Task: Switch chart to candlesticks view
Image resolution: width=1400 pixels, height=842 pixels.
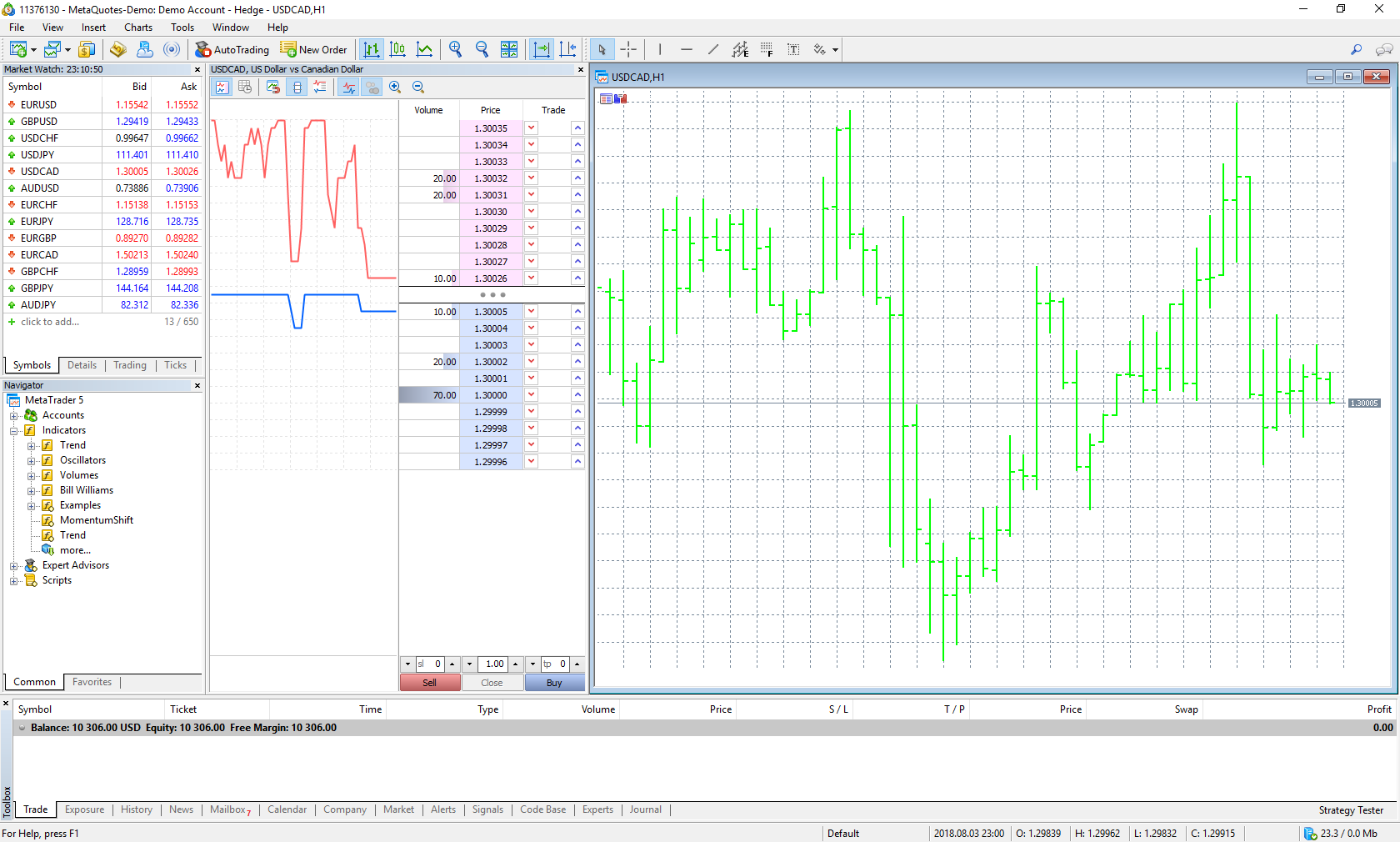Action: click(x=397, y=50)
